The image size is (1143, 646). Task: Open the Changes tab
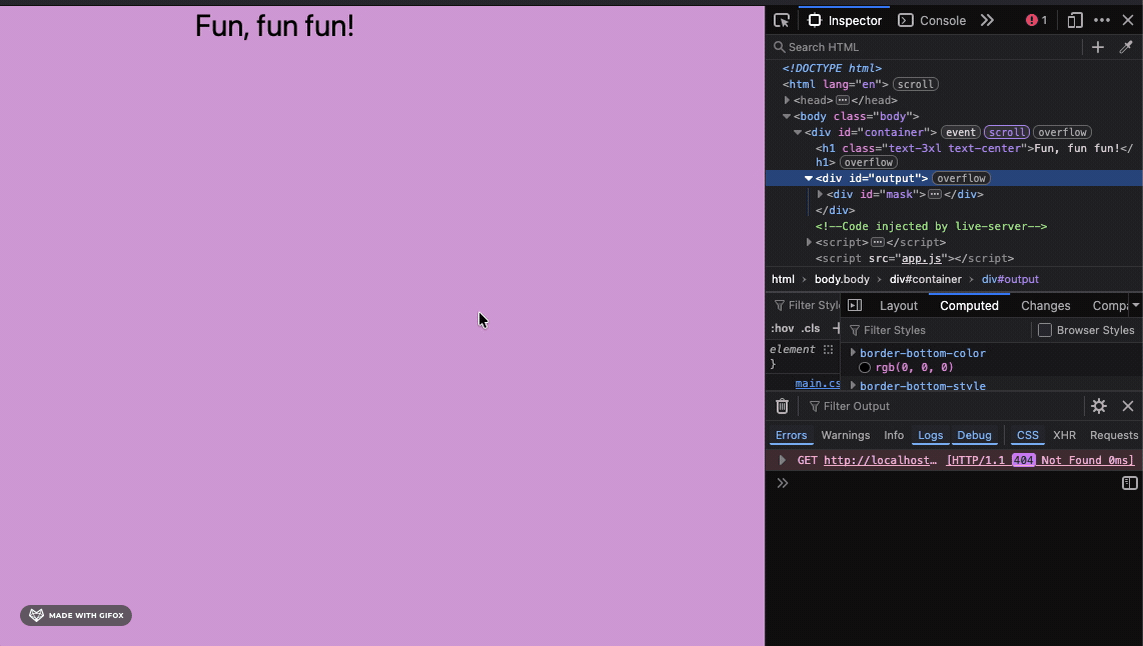coord(1045,305)
